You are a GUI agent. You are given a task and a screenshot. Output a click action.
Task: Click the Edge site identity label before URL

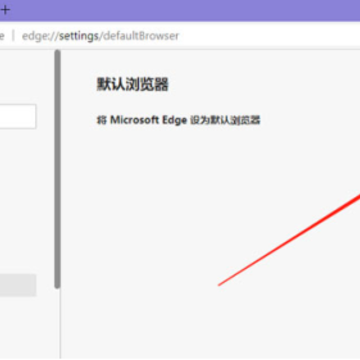[x=2, y=36]
